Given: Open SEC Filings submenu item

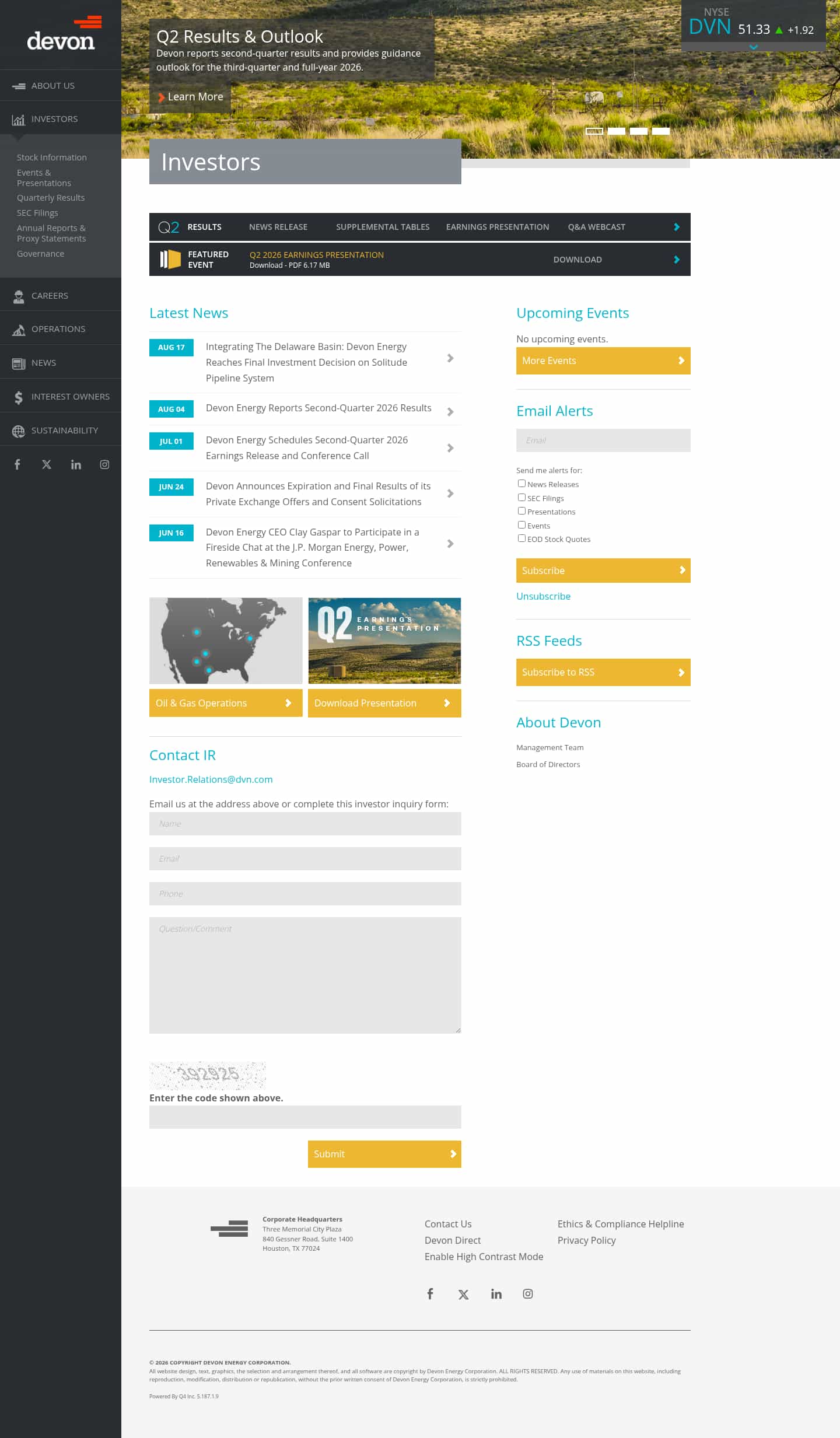Looking at the screenshot, I should pos(37,213).
